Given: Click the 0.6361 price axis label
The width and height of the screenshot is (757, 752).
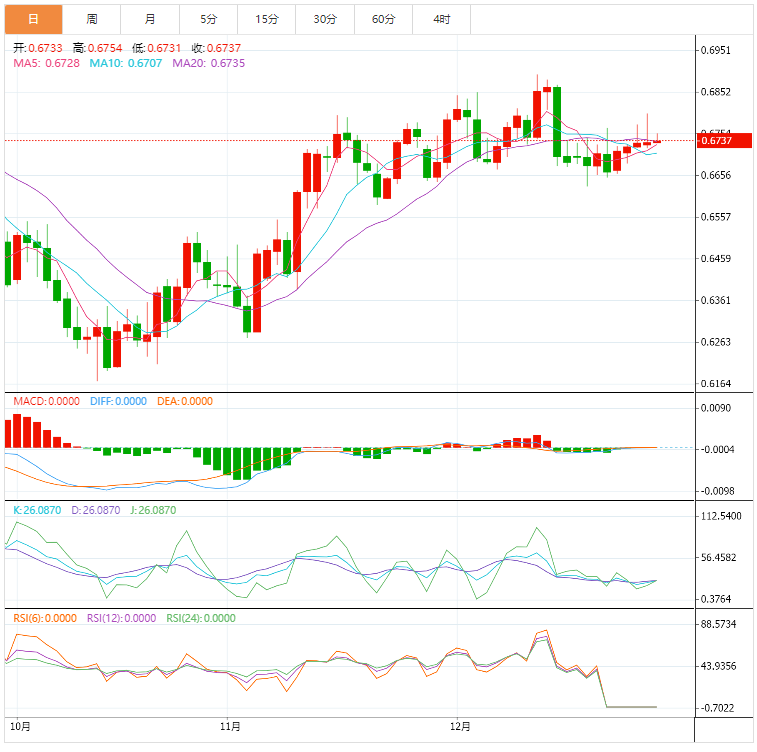Looking at the screenshot, I should click(x=715, y=300).
